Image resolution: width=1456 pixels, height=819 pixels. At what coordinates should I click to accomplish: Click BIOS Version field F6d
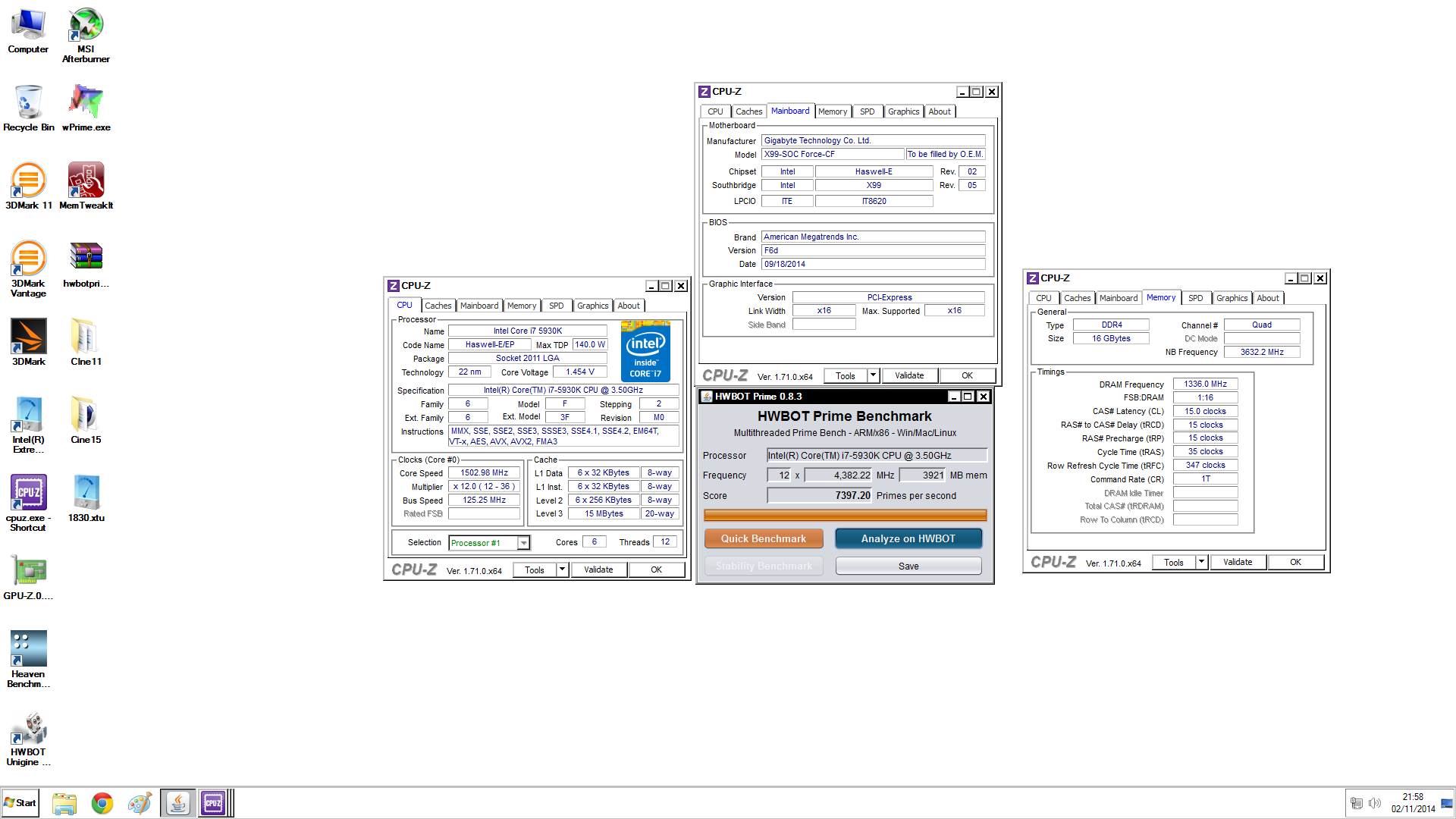873,250
